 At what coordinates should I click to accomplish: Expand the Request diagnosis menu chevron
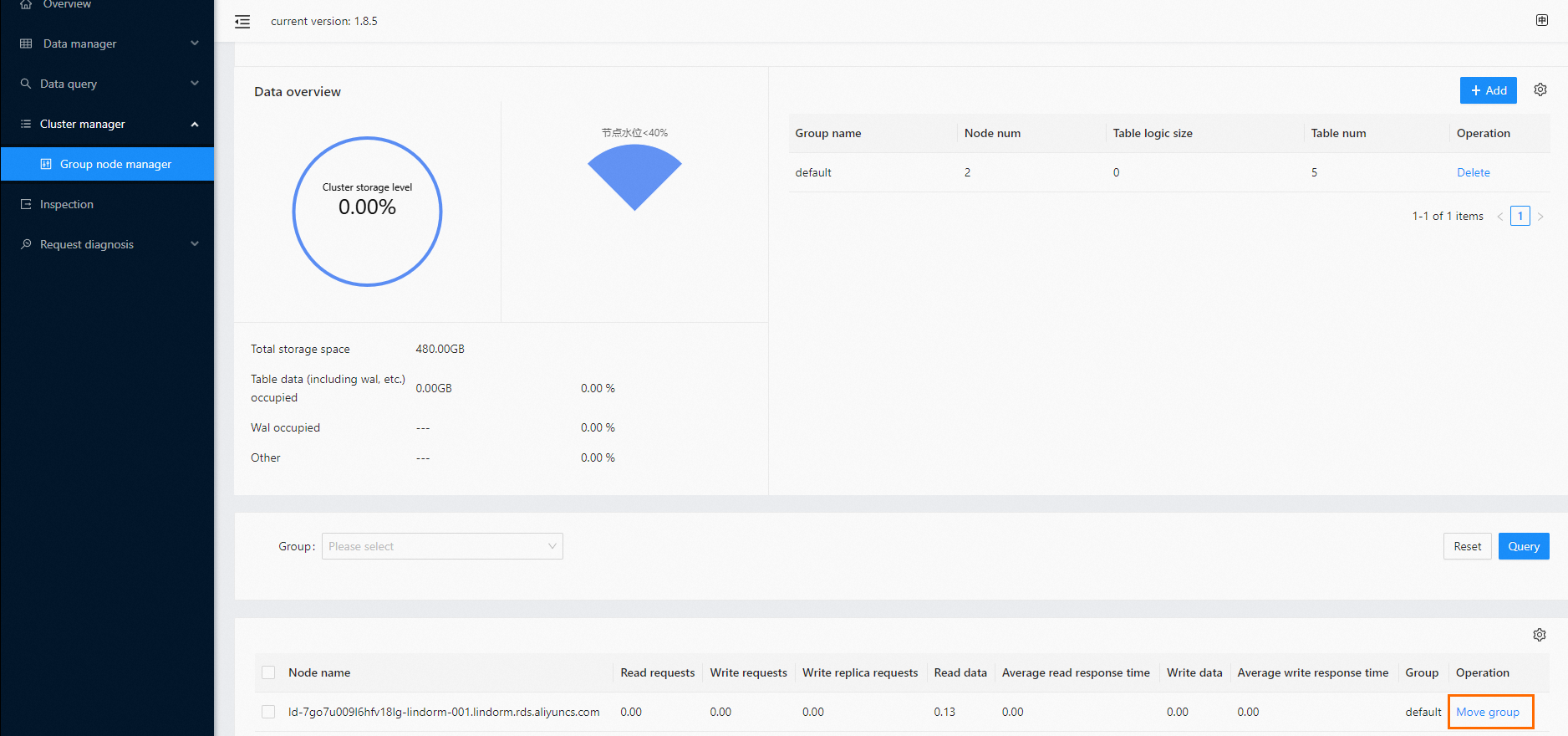pos(195,244)
